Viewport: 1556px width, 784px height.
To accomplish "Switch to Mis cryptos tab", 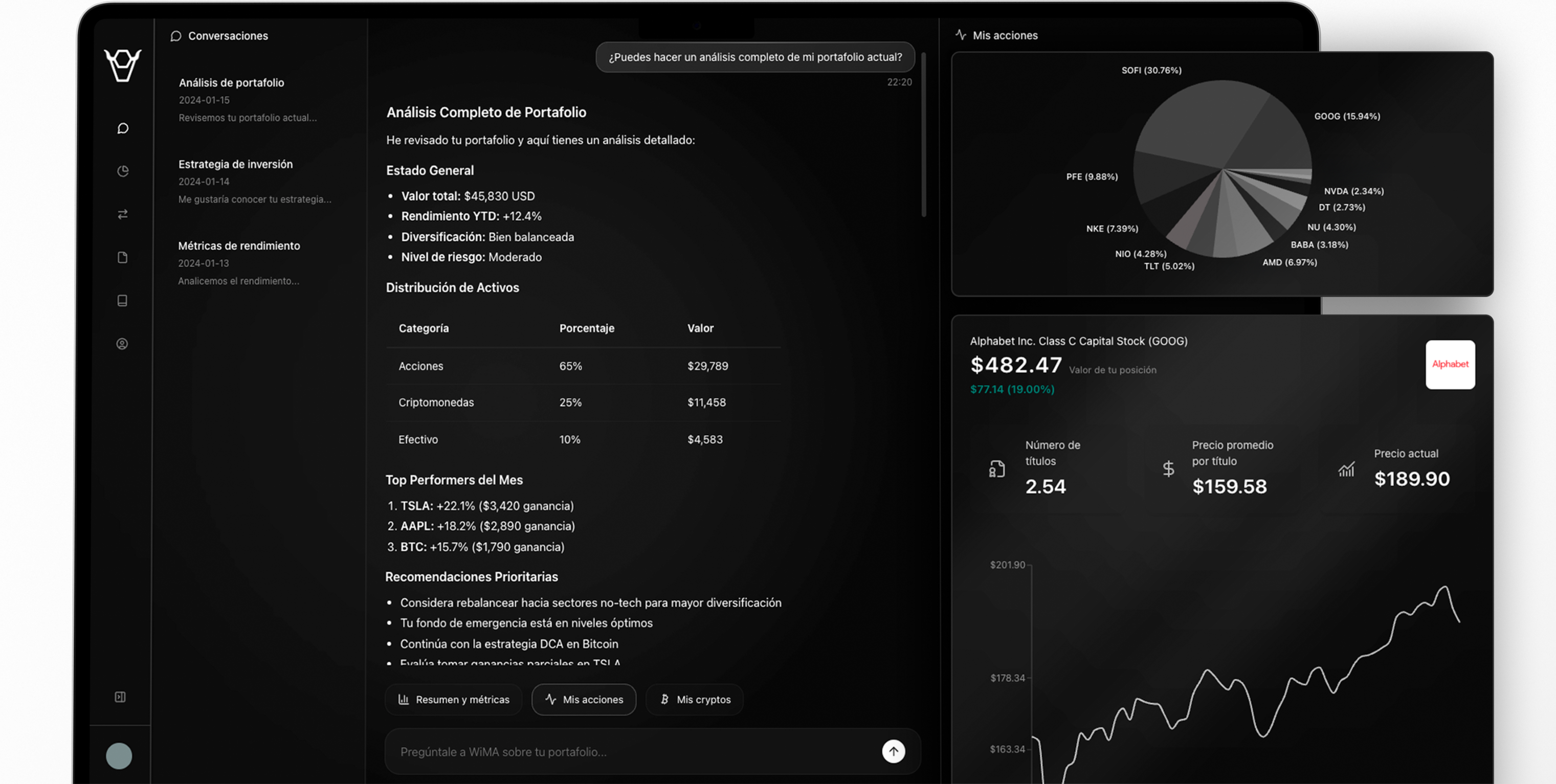I will click(695, 700).
